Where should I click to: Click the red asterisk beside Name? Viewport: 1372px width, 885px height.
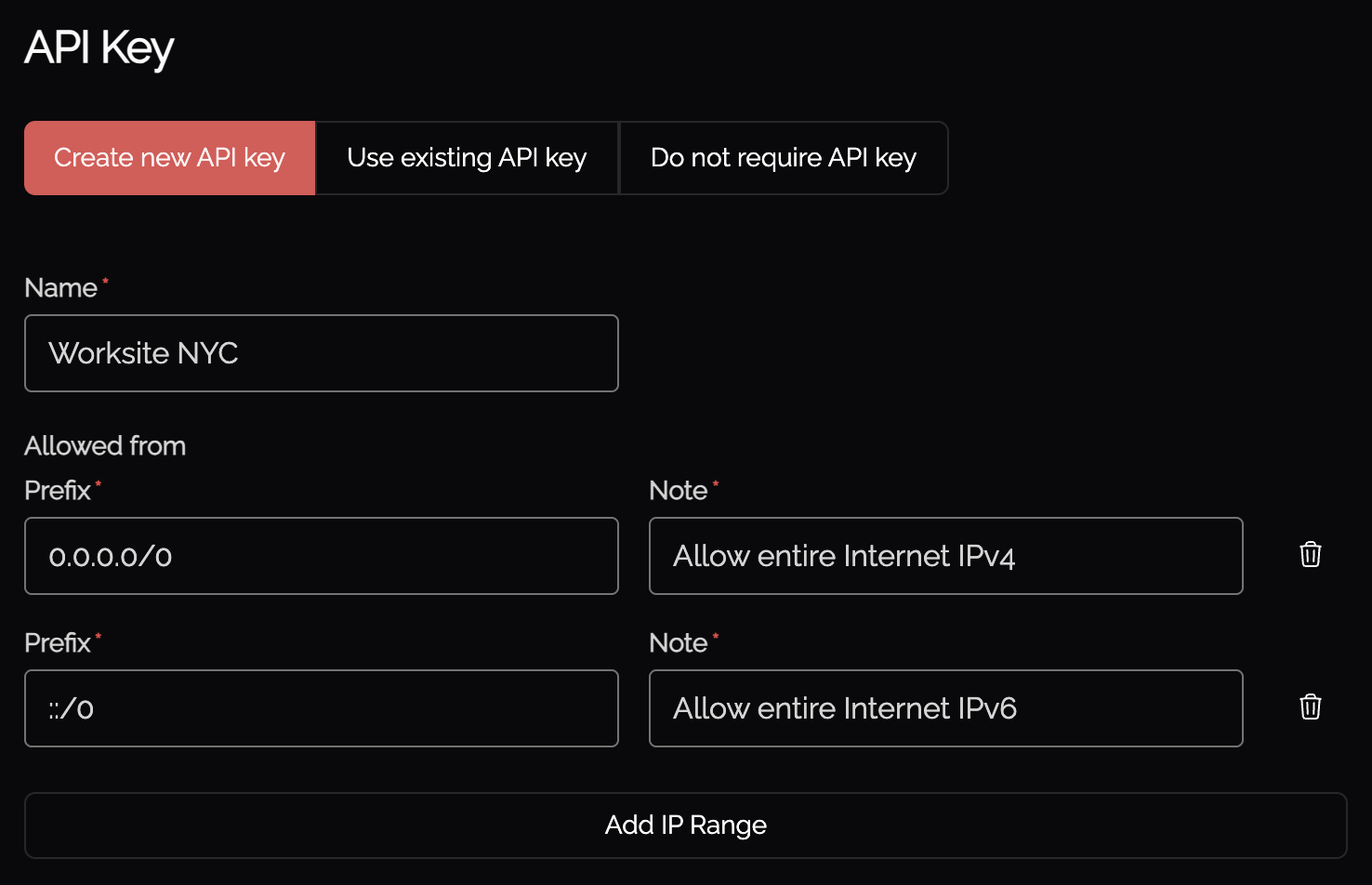[x=105, y=281]
